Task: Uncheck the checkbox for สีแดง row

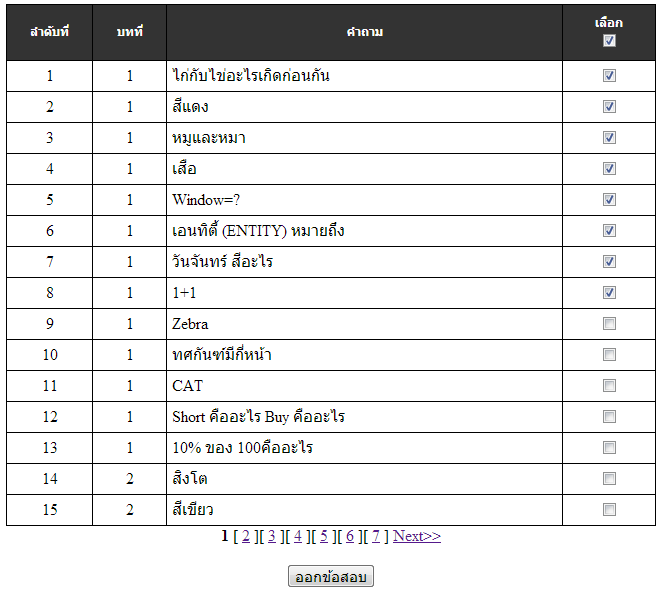Action: coord(609,107)
